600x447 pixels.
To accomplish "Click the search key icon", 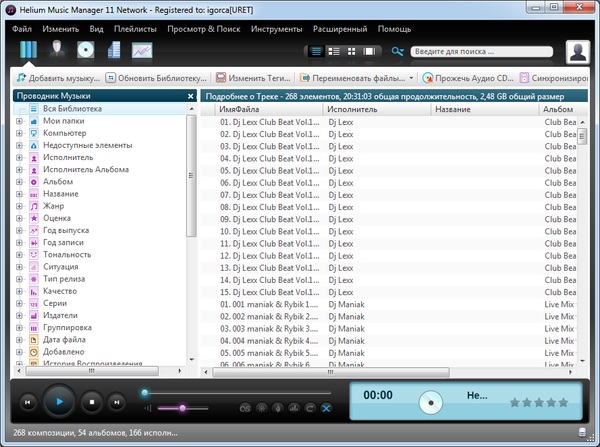I will coord(398,51).
